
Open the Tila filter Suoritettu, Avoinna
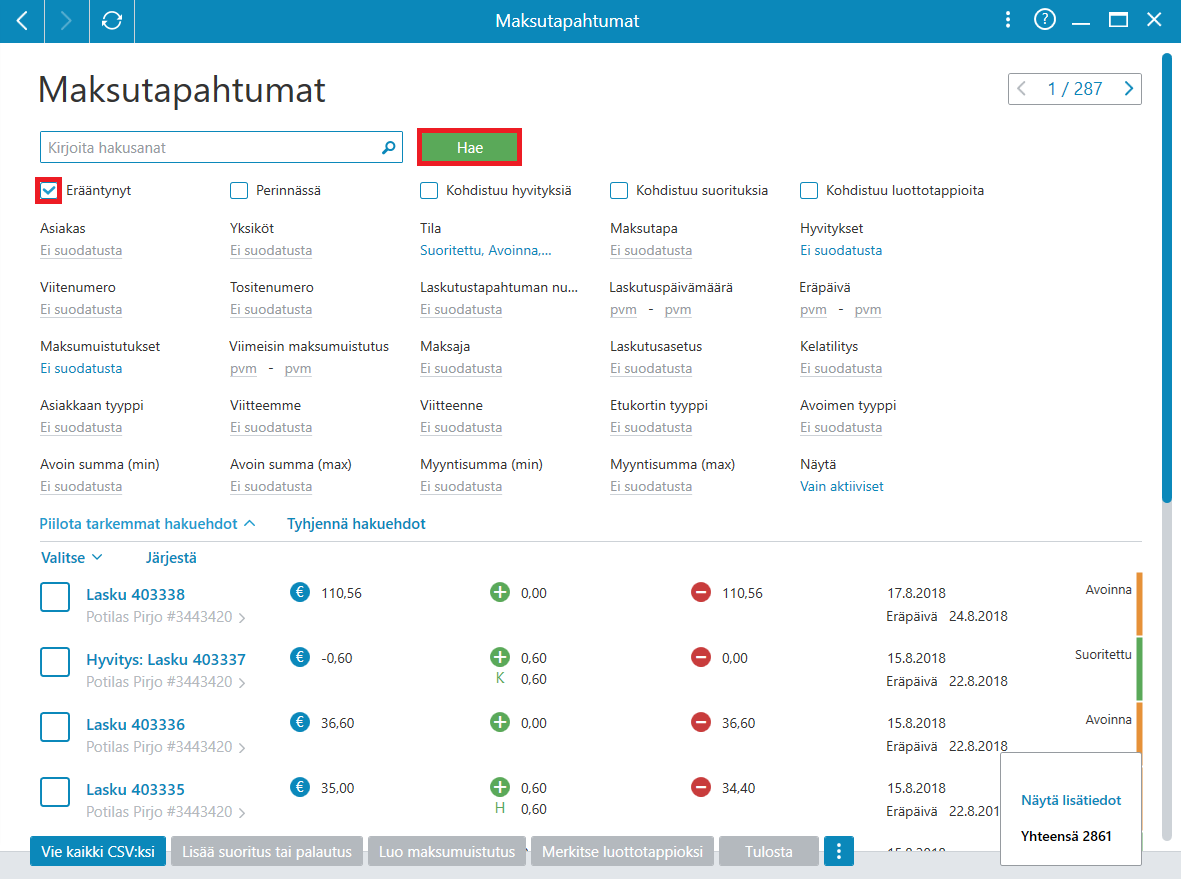tap(486, 251)
